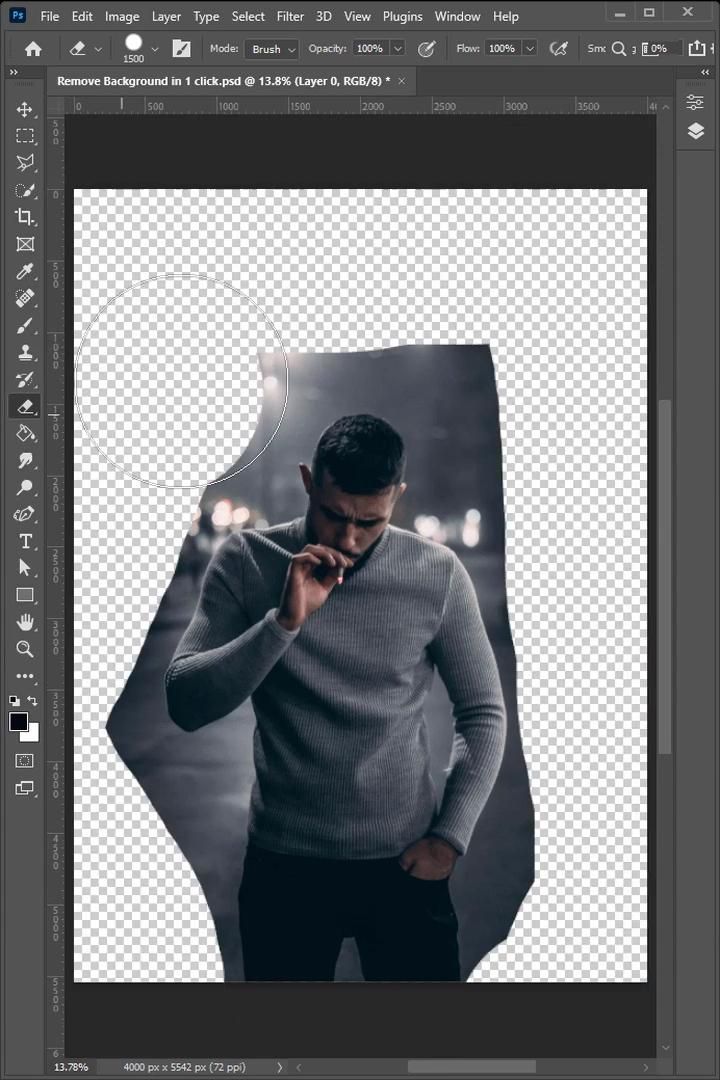Viewport: 720px width, 1080px height.
Task: Open the 3D menu
Action: [324, 17]
